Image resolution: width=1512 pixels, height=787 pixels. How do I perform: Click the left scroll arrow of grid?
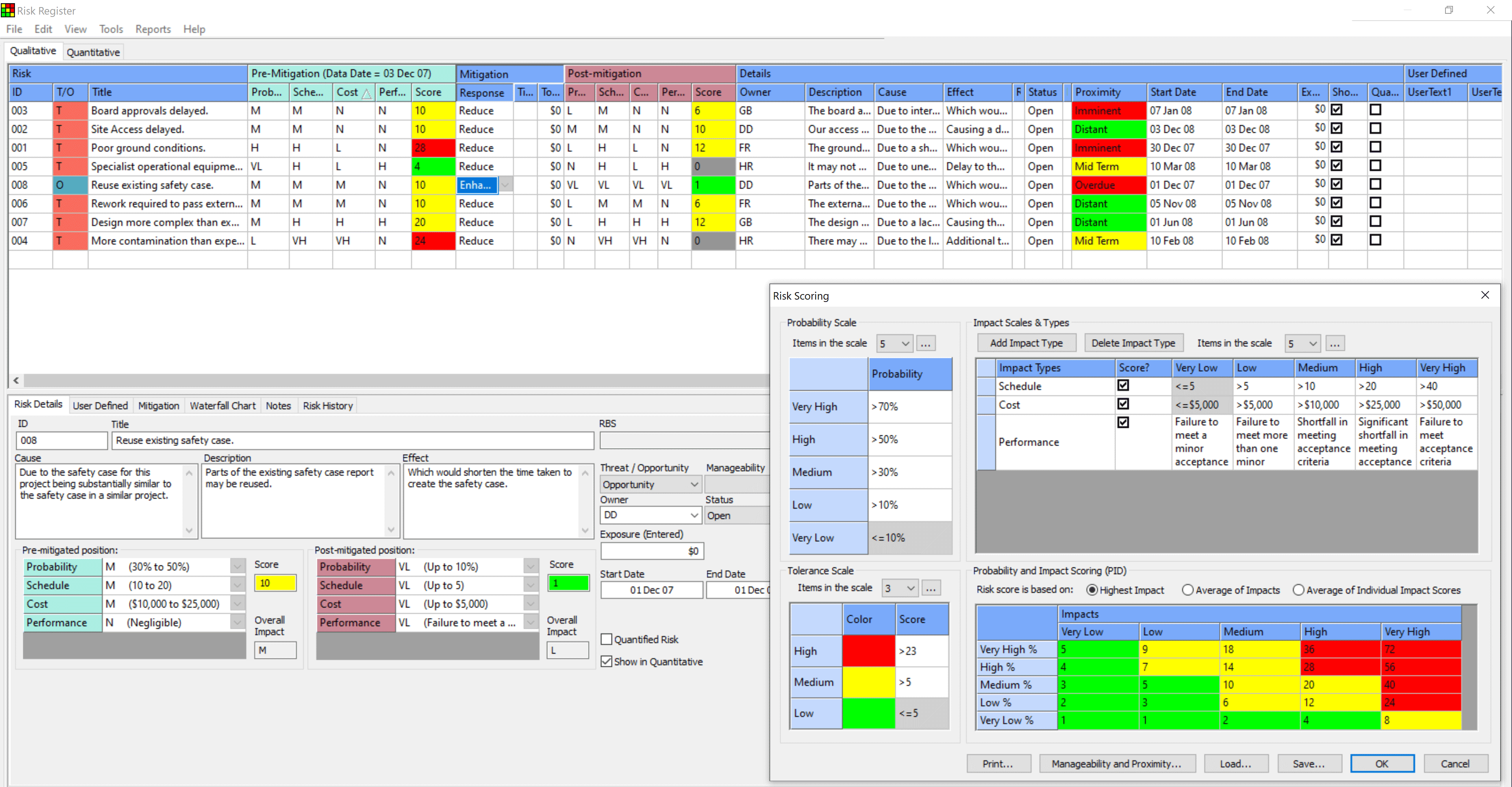(x=16, y=380)
